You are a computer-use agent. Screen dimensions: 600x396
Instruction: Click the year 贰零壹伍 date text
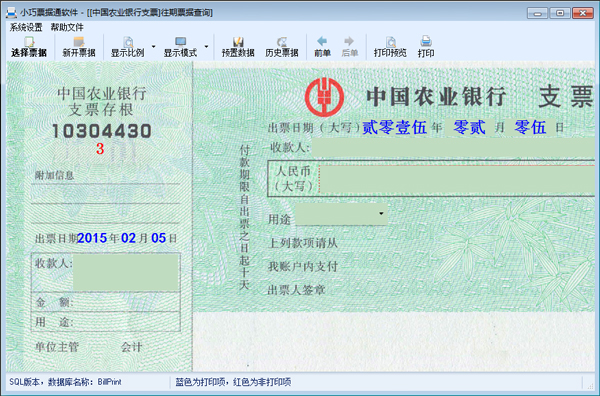[x=395, y=127]
